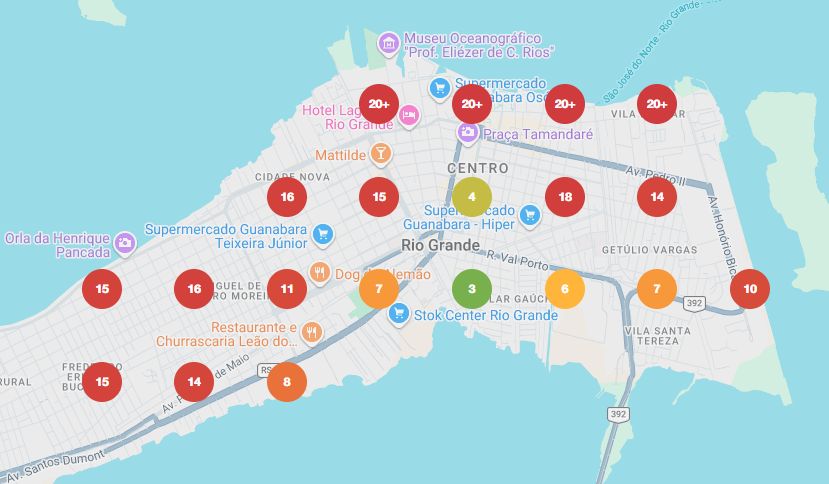Viewport: 829px width, 484px height.
Task: Click the 15 cluster over Frederico Ernesto Buchholz
Action: click(102, 382)
